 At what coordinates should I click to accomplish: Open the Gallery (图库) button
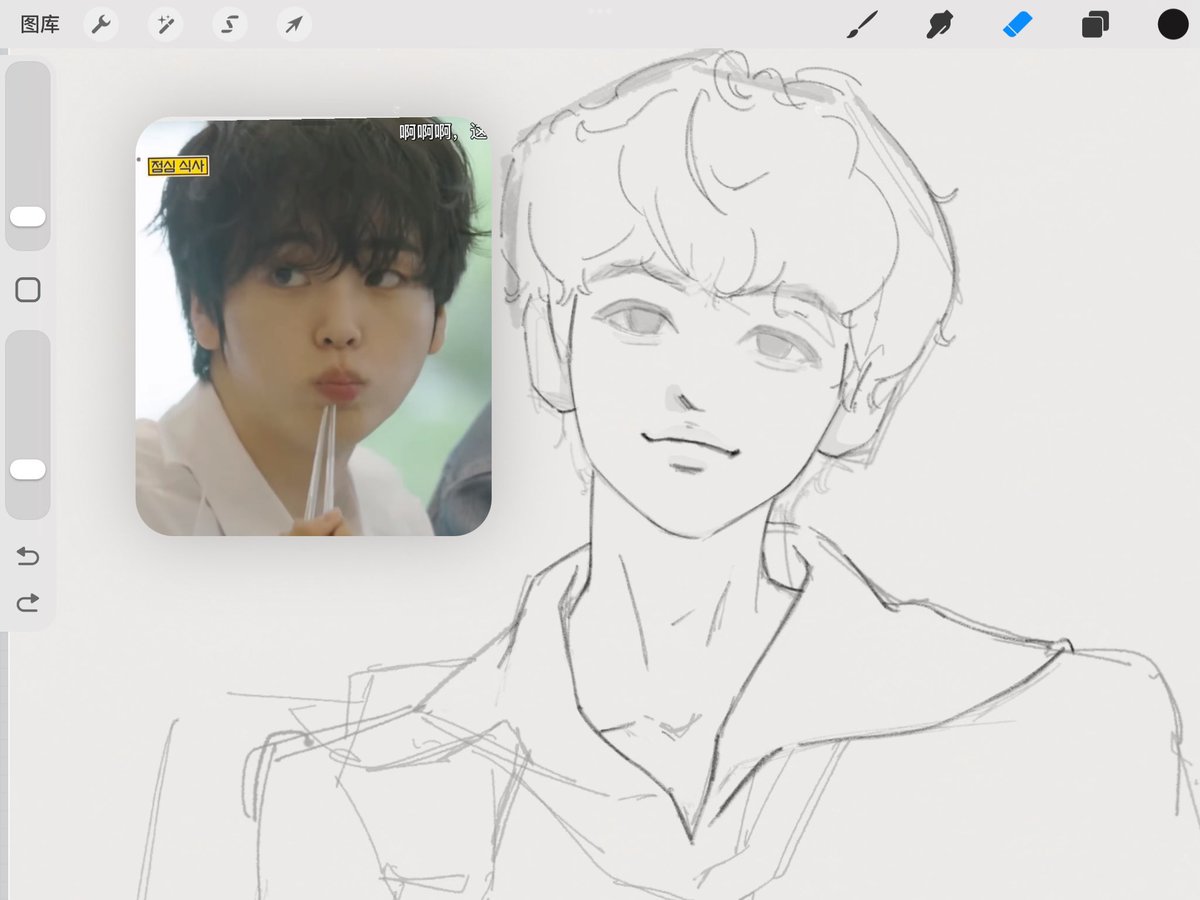point(40,24)
